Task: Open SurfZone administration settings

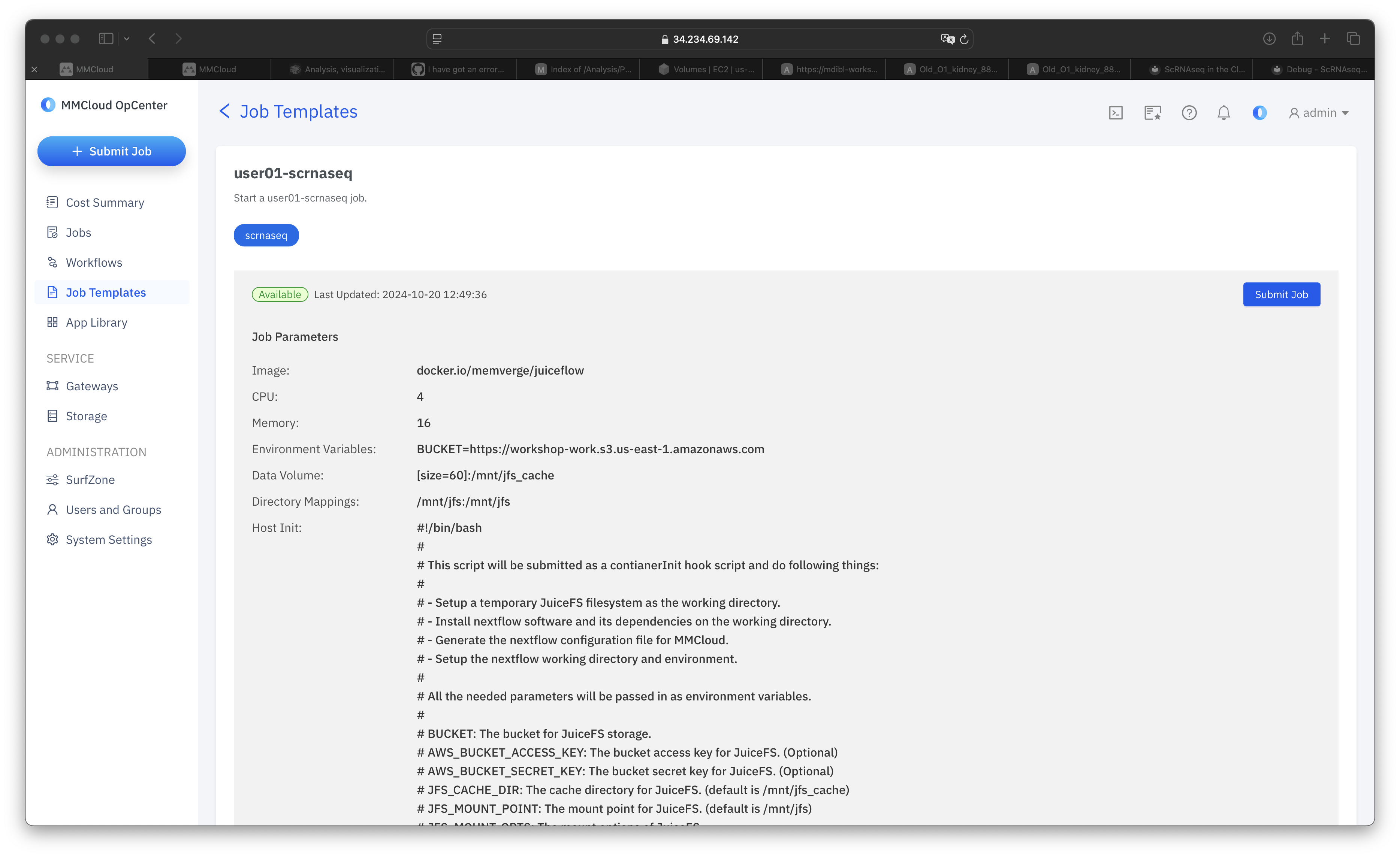Action: tap(90, 480)
